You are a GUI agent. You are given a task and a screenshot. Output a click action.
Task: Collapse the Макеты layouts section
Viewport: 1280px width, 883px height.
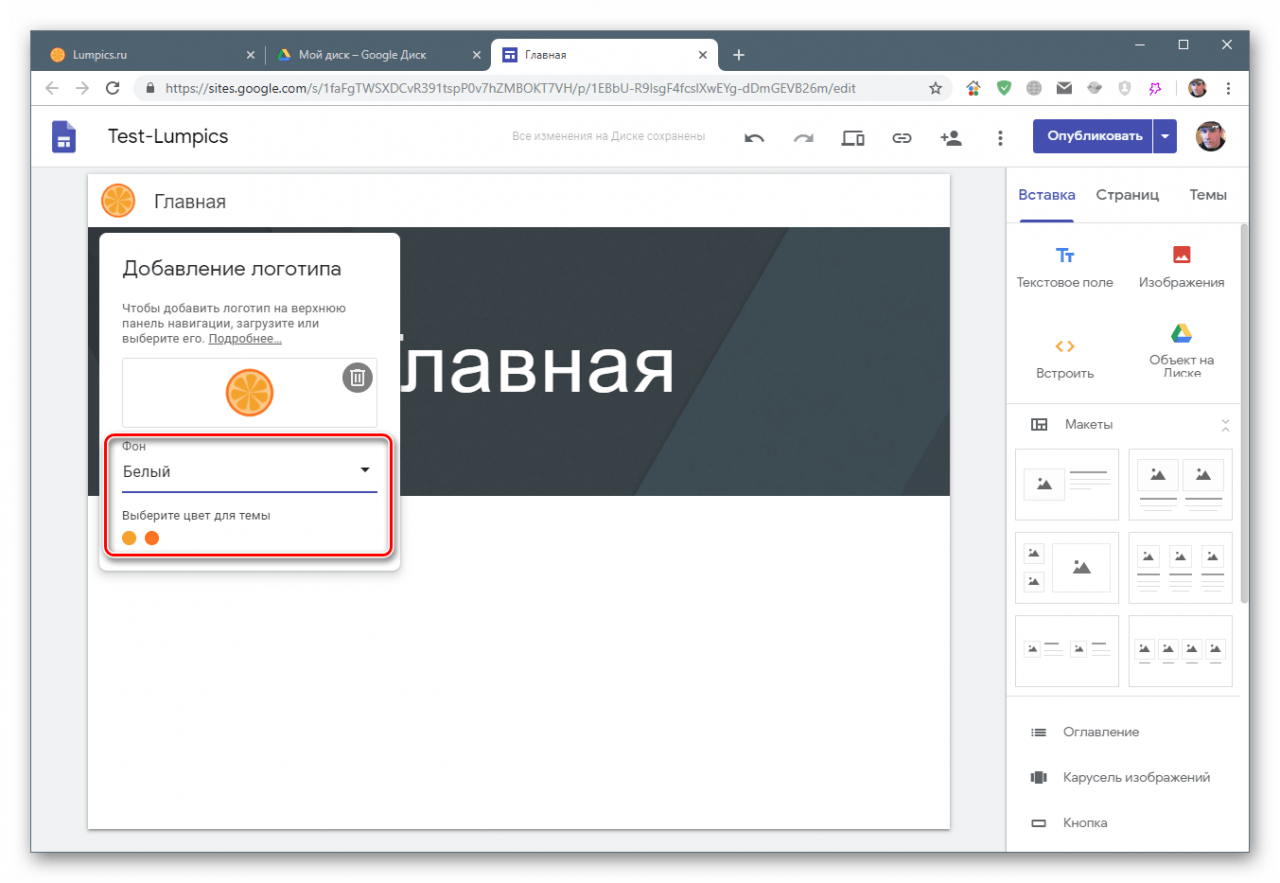tap(1225, 425)
